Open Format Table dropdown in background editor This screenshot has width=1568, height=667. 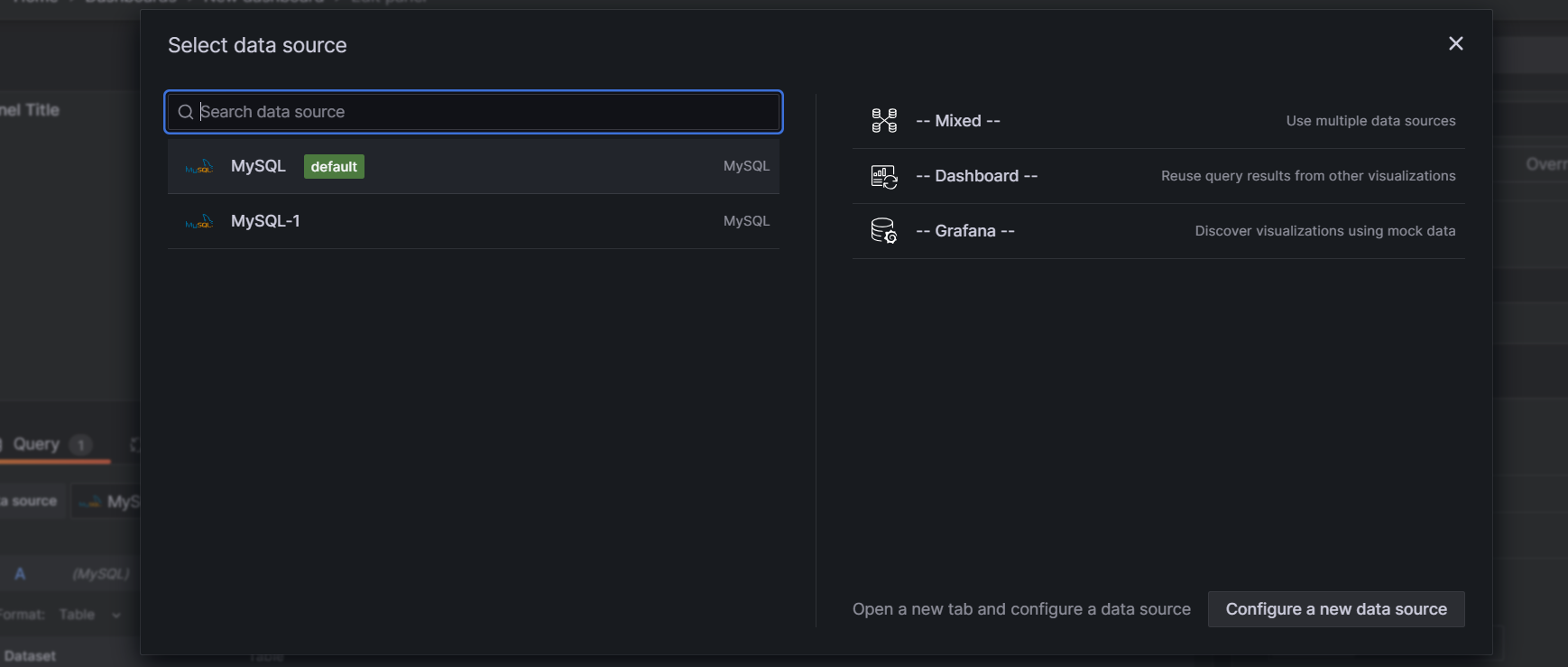coord(88,615)
